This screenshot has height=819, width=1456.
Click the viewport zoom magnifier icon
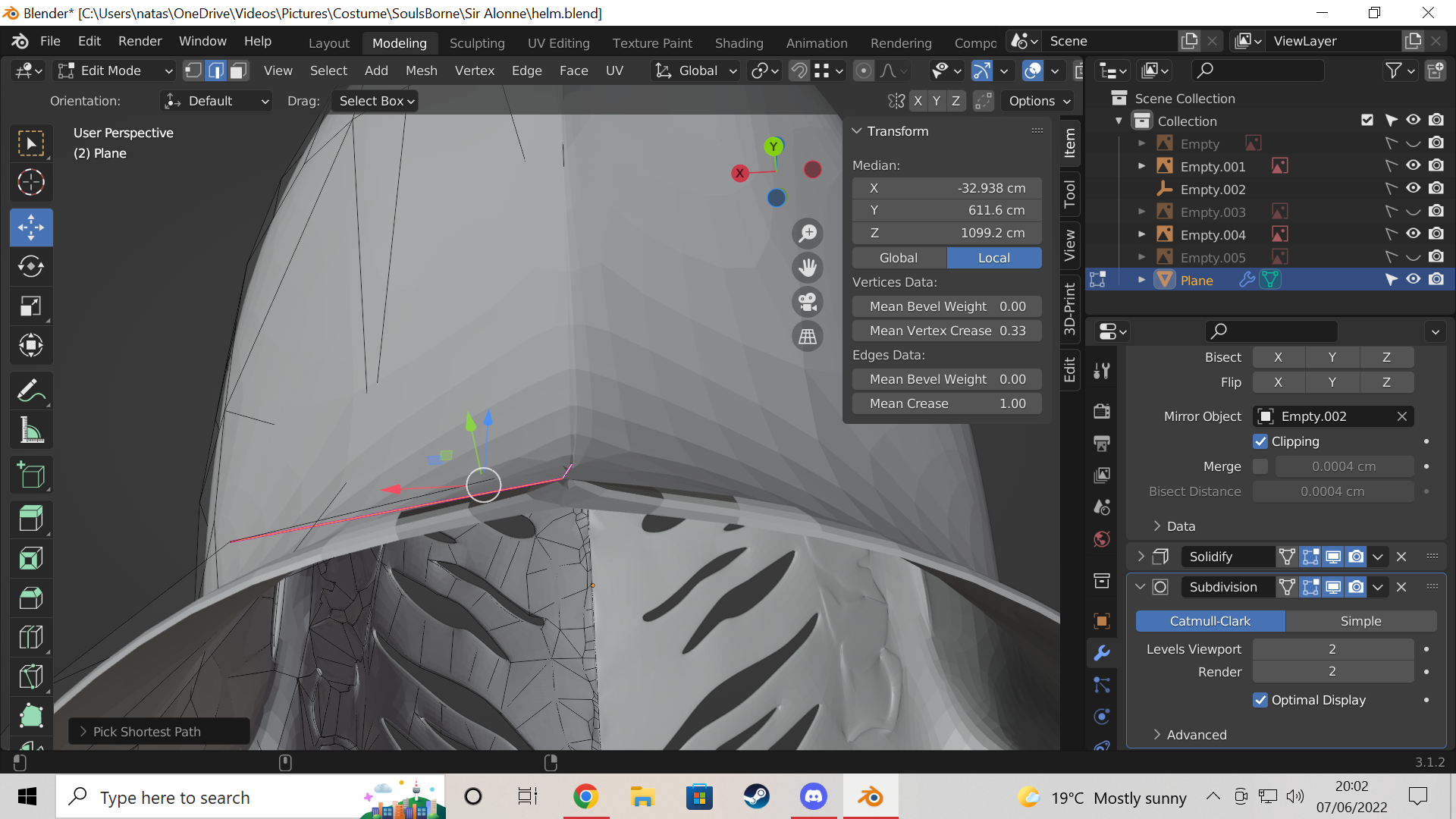point(808,233)
